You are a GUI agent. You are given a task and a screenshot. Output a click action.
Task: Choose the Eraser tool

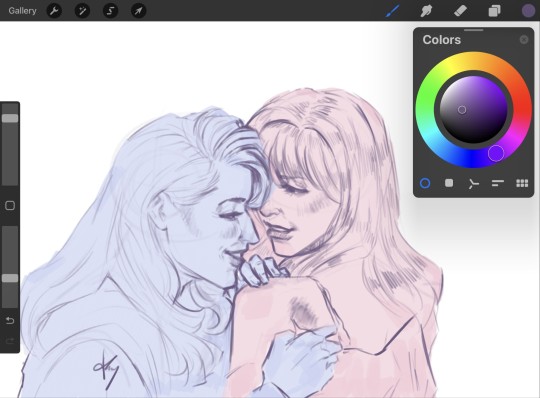460,11
